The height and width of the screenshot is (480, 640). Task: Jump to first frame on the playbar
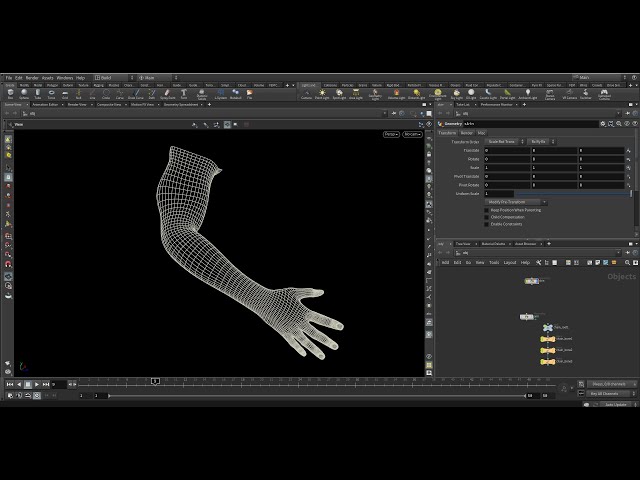tap(10, 384)
